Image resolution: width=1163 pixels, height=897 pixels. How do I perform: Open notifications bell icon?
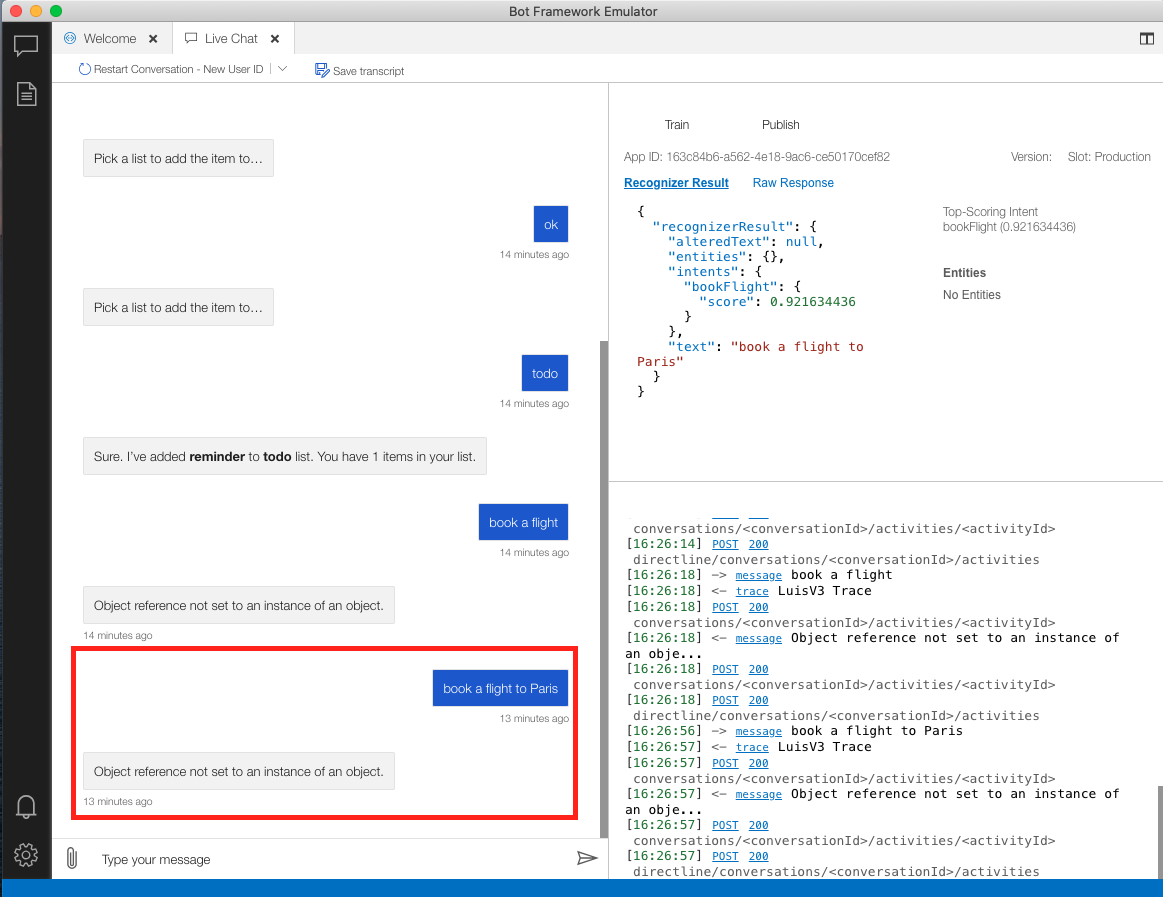click(26, 806)
